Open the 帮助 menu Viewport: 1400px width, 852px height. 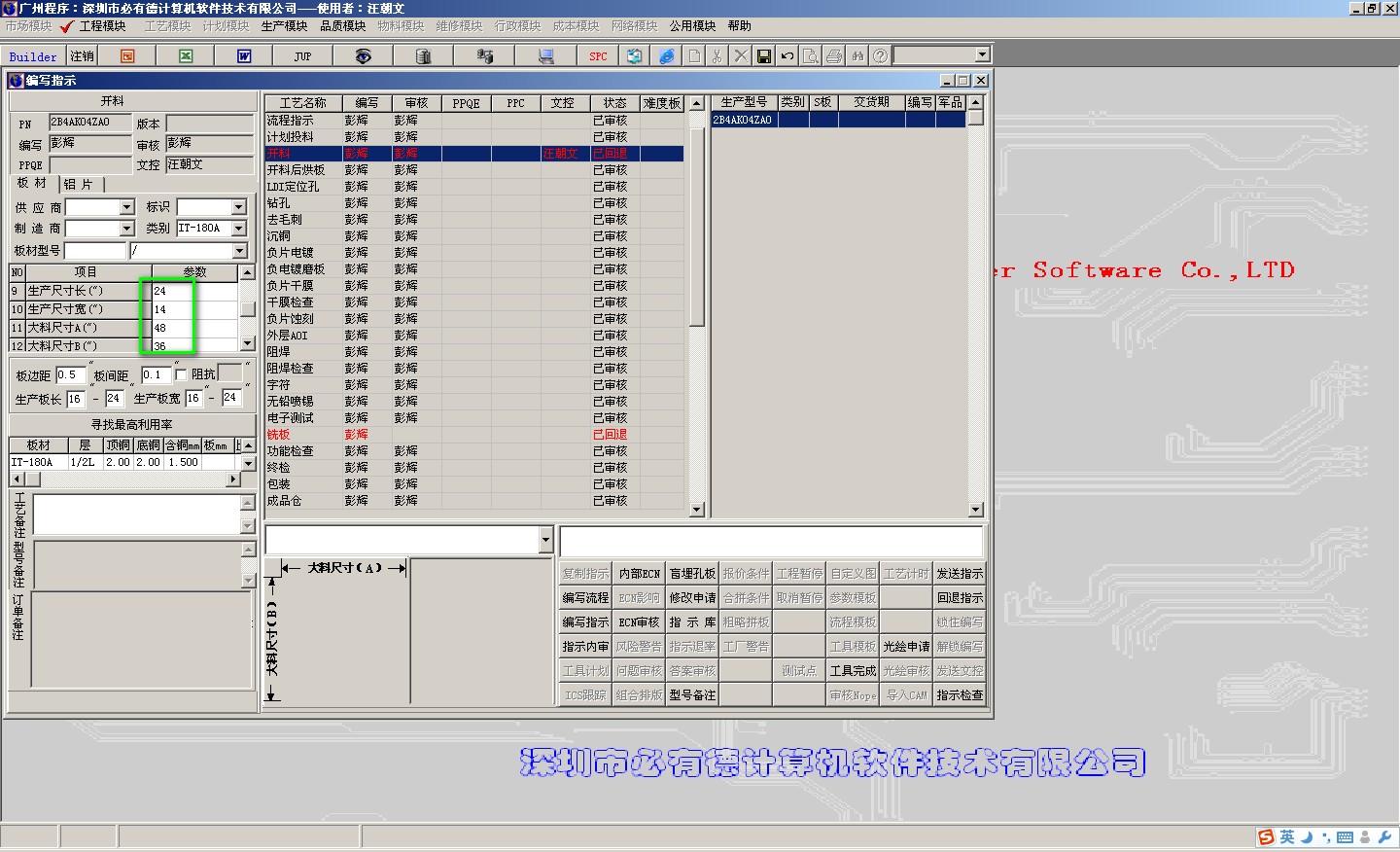739,26
